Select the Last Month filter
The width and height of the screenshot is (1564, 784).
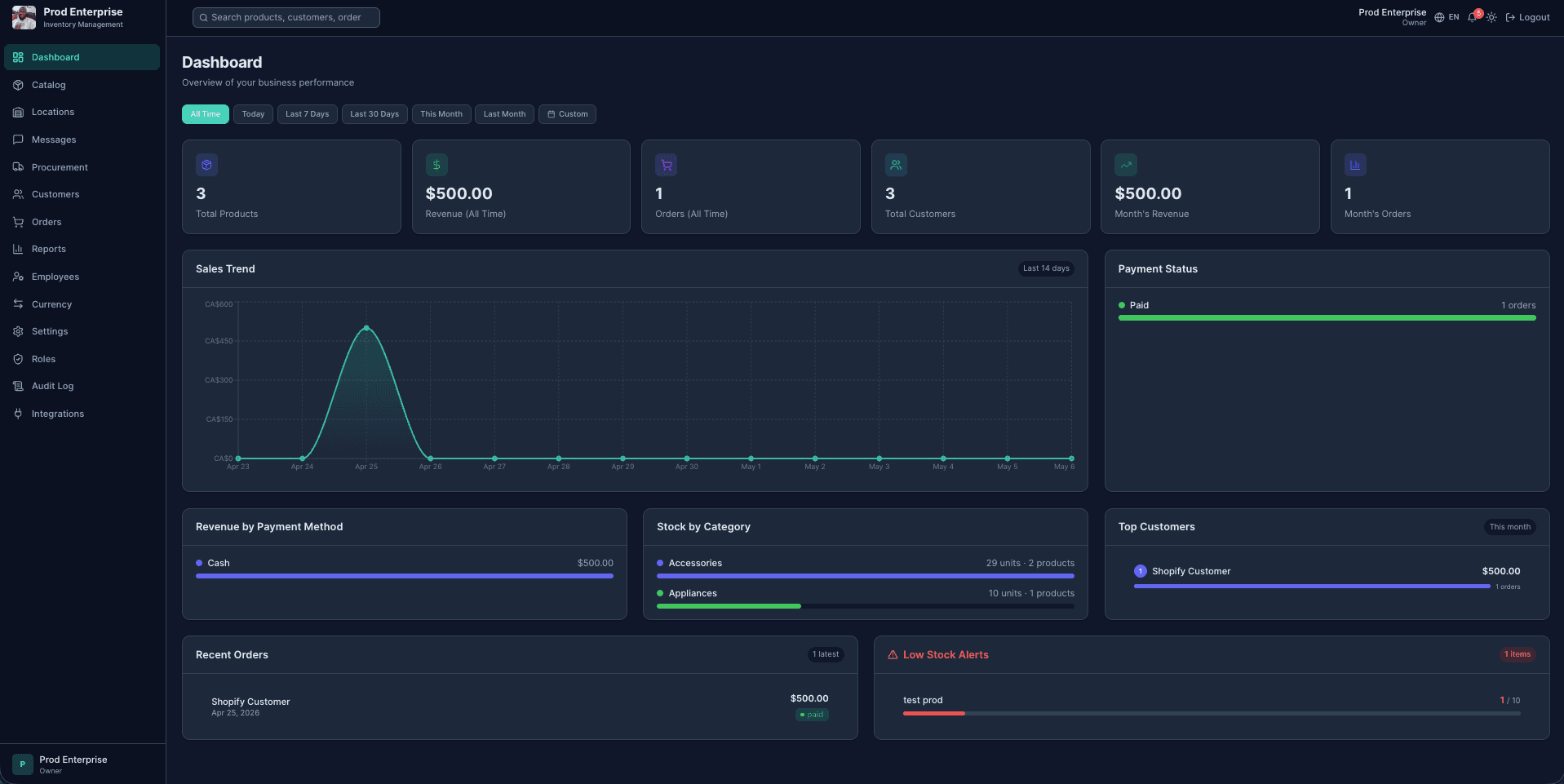[504, 114]
